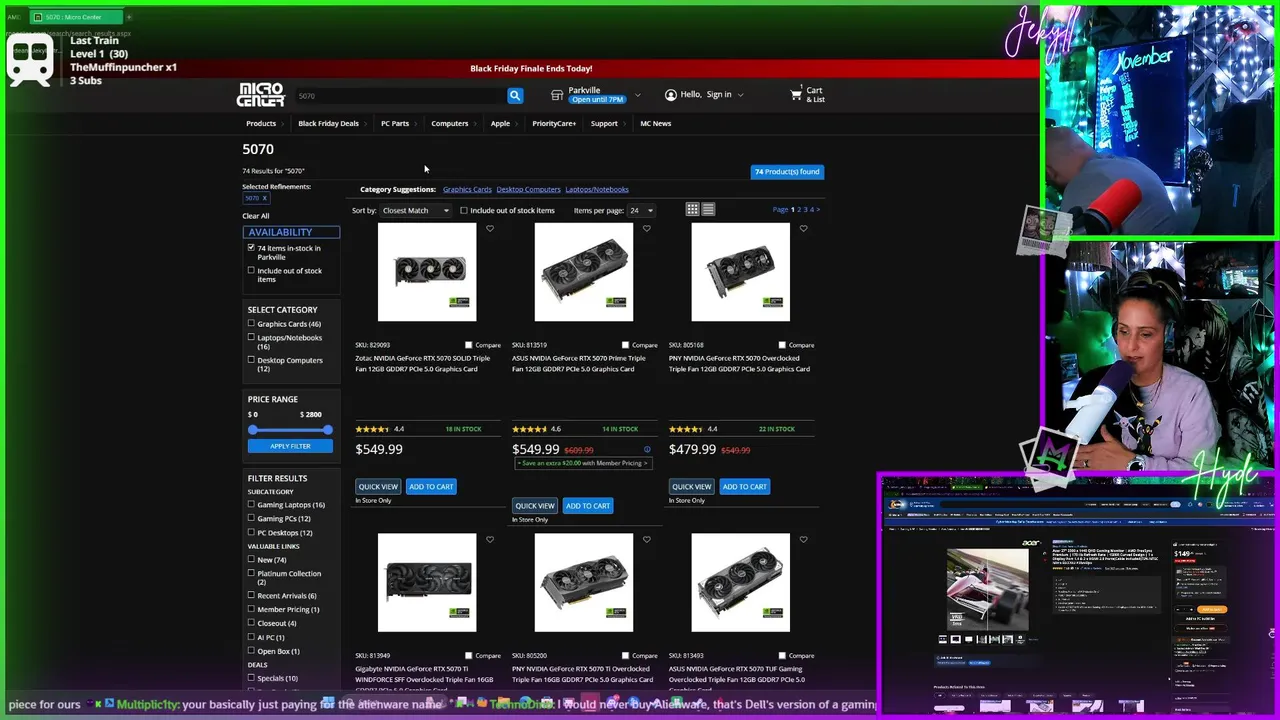Add PNY RTX 5070 Overclocked to wishlist
This screenshot has width=1280, height=720.
[x=803, y=229]
